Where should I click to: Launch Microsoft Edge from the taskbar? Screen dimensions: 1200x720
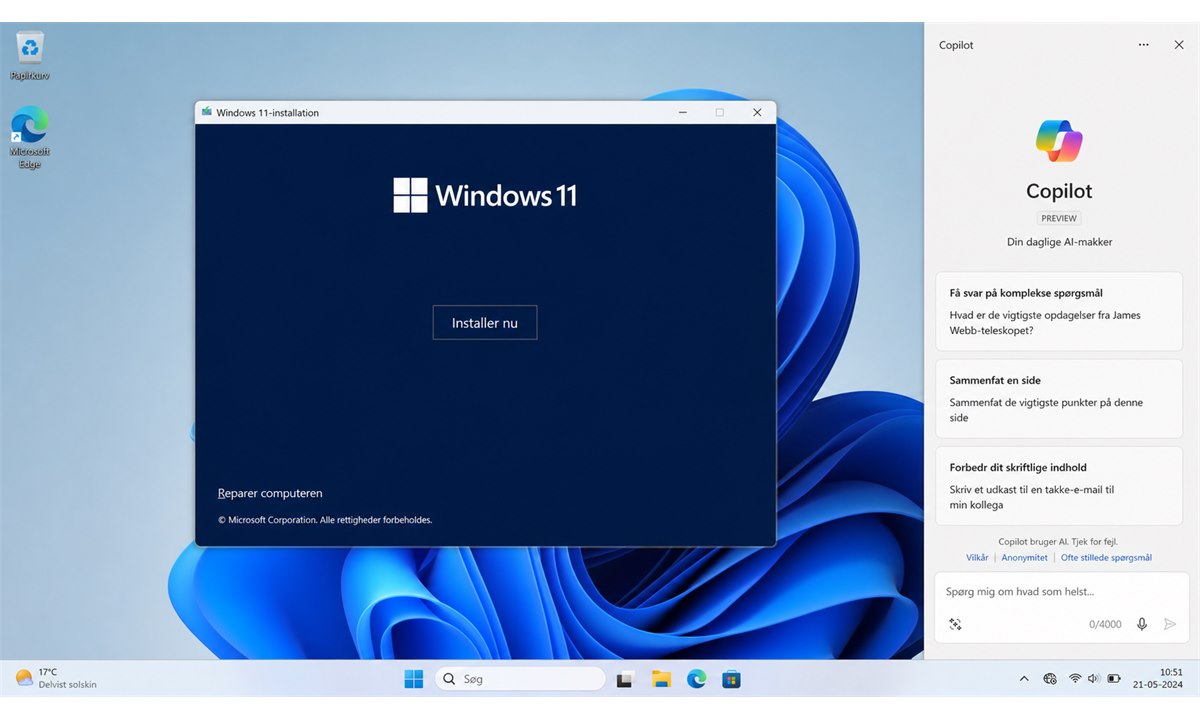point(697,679)
